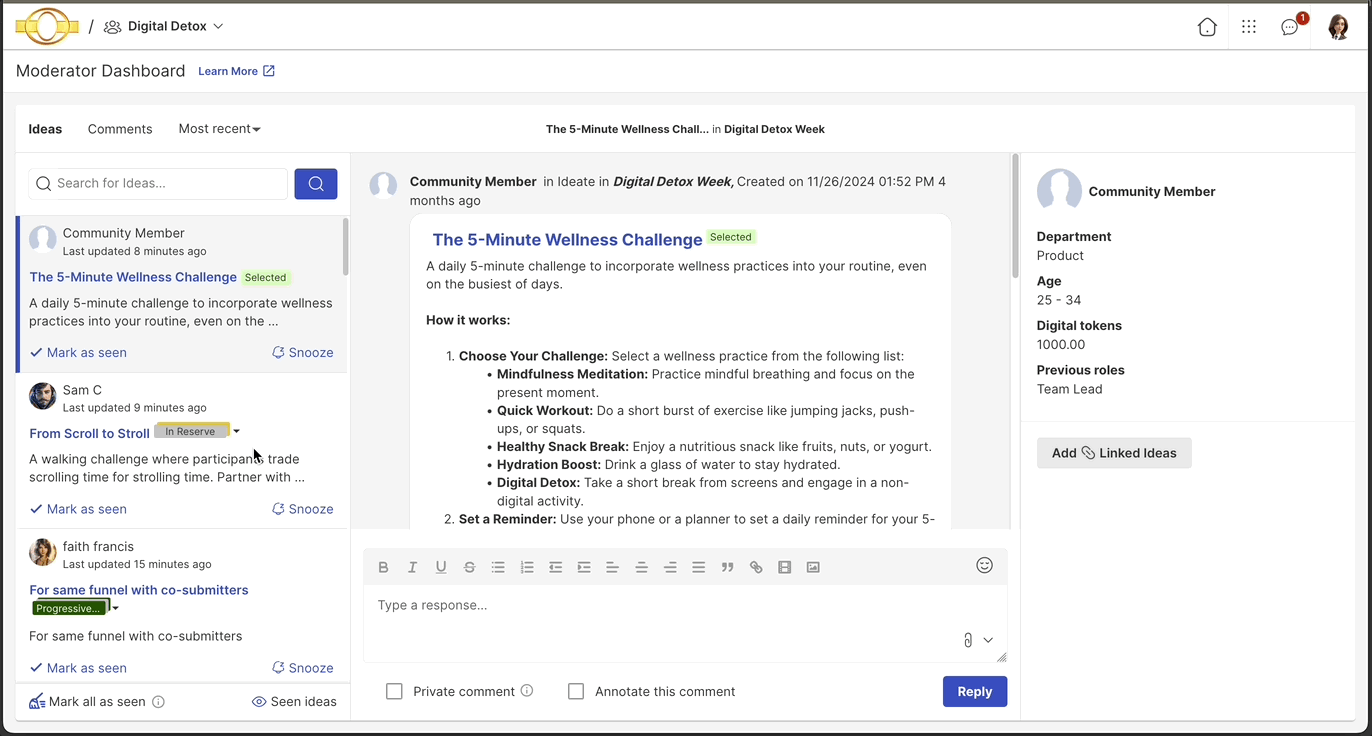Screen dimensions: 1372x736
Task: Apply strikethrough formatting in the editor
Action: pos(469,567)
